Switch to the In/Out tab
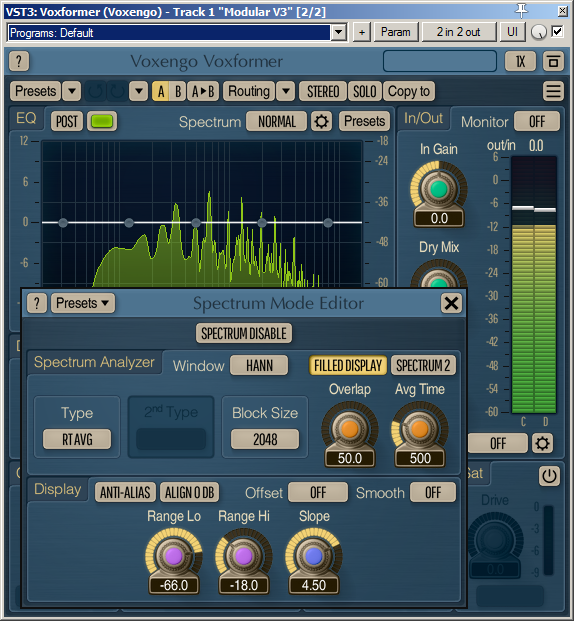Image resolution: width=574 pixels, height=621 pixels. 423,118
